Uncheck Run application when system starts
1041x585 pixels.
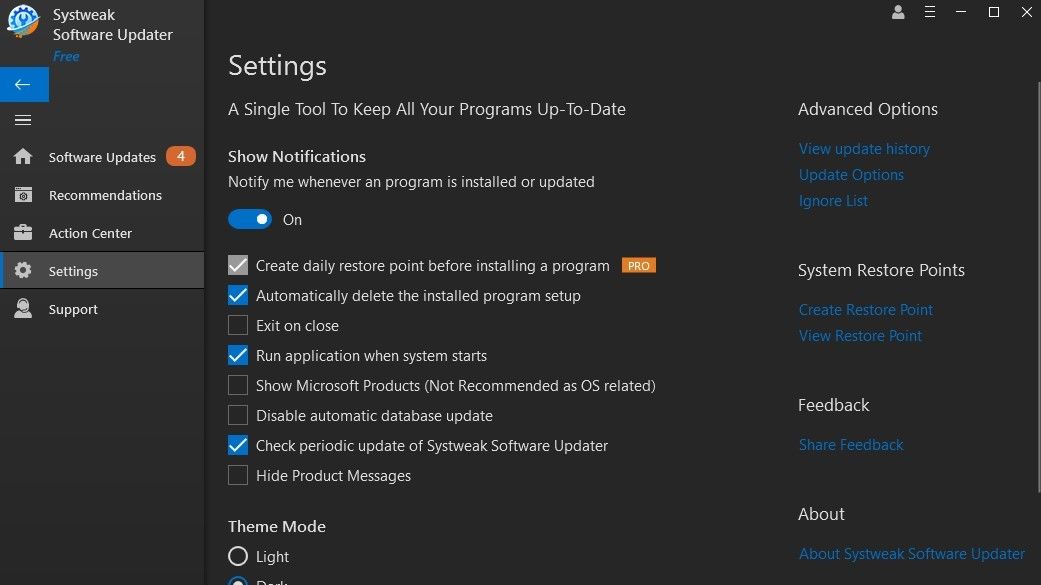(238, 355)
